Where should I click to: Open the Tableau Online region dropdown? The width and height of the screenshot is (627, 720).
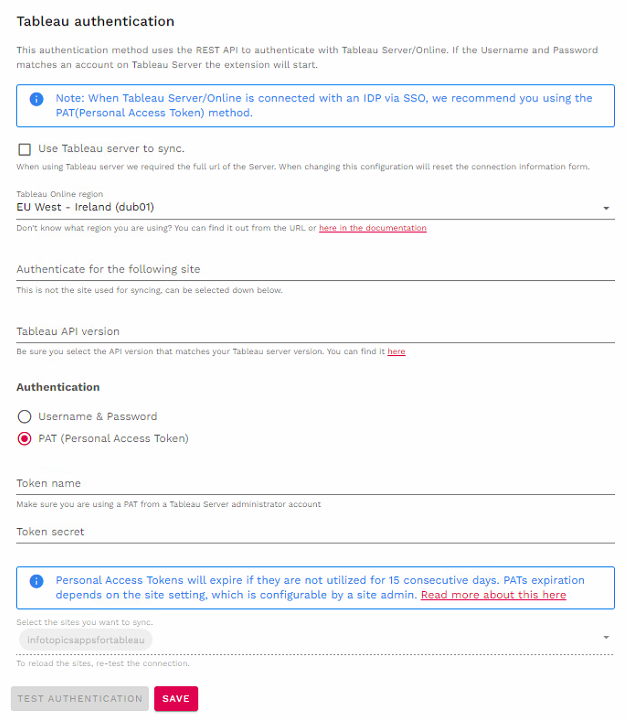point(300,208)
